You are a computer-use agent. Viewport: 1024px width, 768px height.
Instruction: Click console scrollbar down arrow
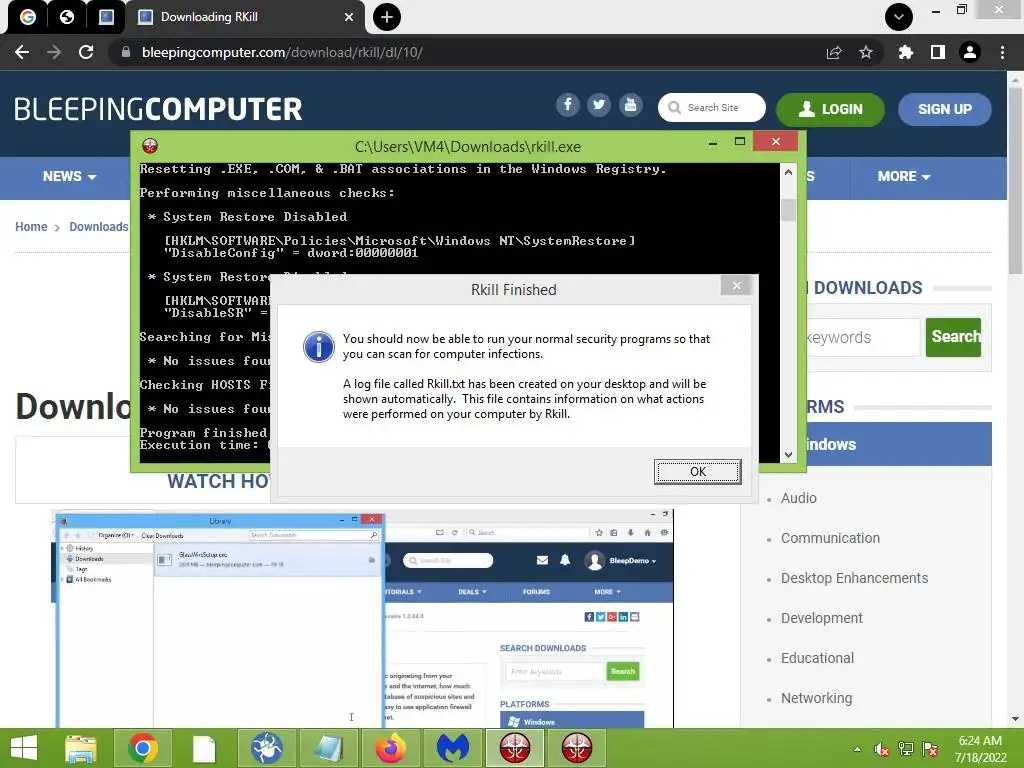(788, 455)
